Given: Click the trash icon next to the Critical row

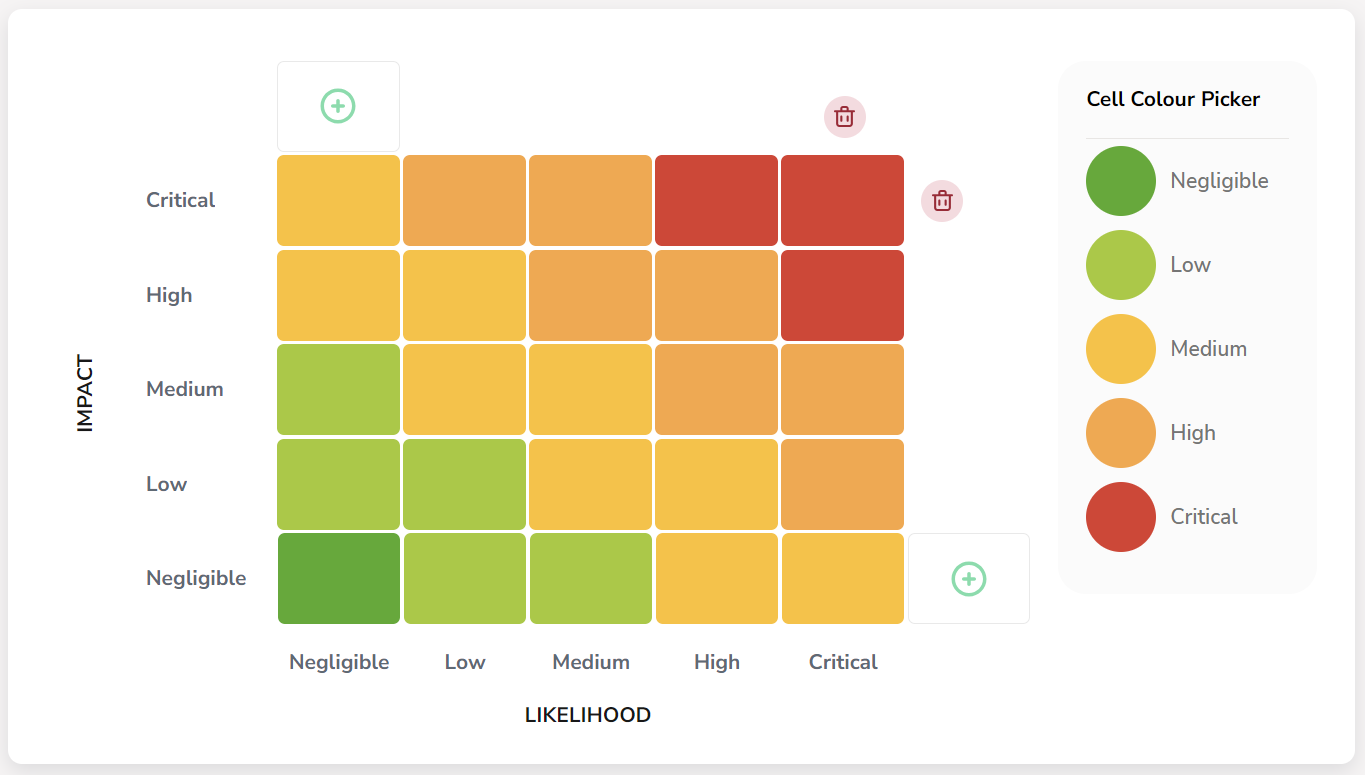Looking at the screenshot, I should [x=941, y=201].
